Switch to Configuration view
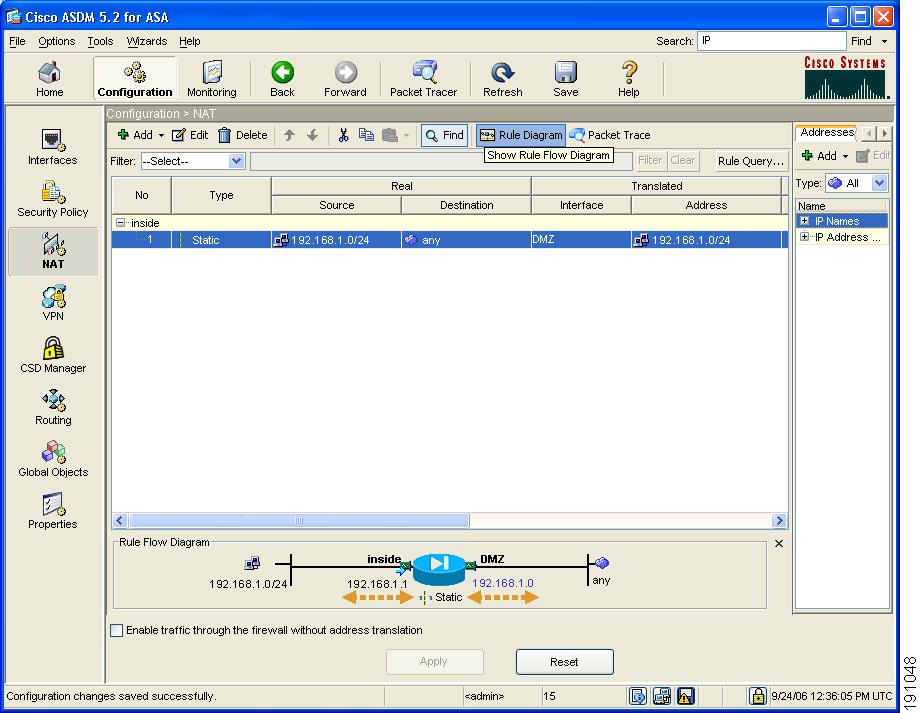 135,79
